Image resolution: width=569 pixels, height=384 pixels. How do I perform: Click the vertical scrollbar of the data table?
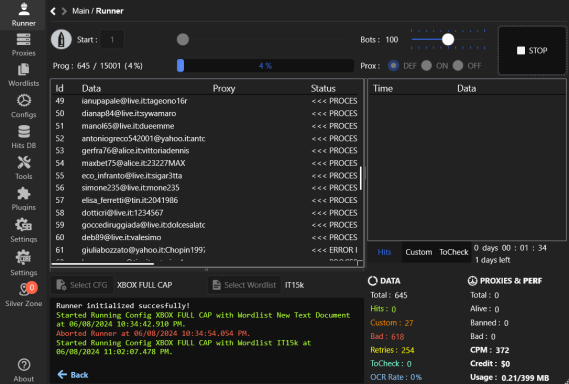coord(360,178)
